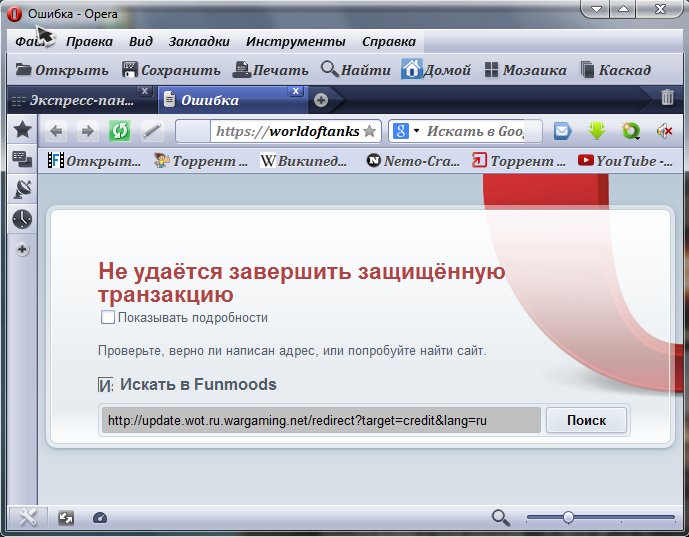Open bookmarks star panel in sidebar
This screenshot has width=689, height=537.
tap(22, 130)
